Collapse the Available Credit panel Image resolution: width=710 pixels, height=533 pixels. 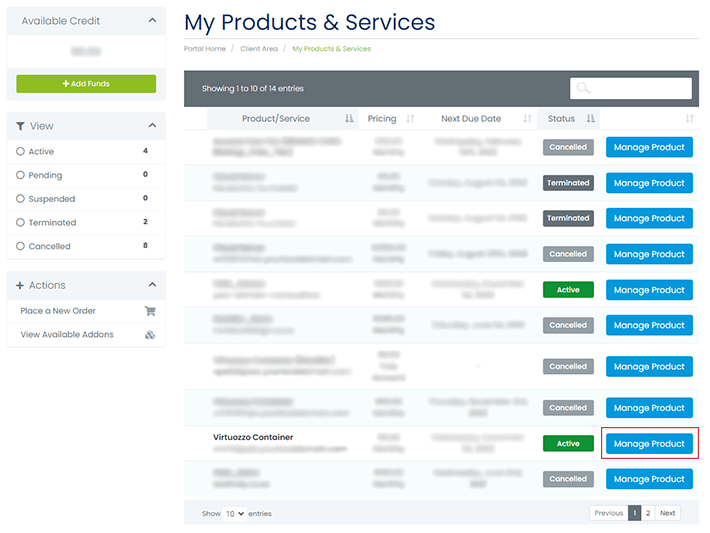pyautogui.click(x=152, y=20)
